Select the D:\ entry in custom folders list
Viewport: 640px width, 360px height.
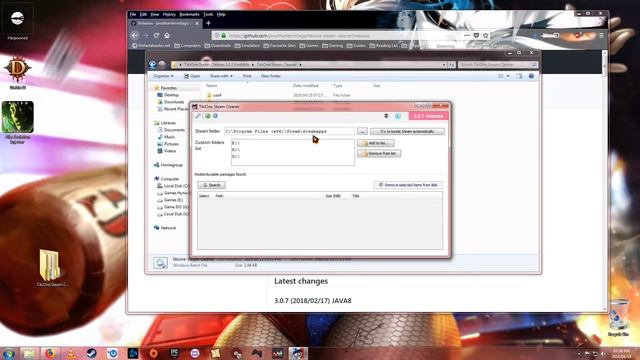tap(236, 157)
